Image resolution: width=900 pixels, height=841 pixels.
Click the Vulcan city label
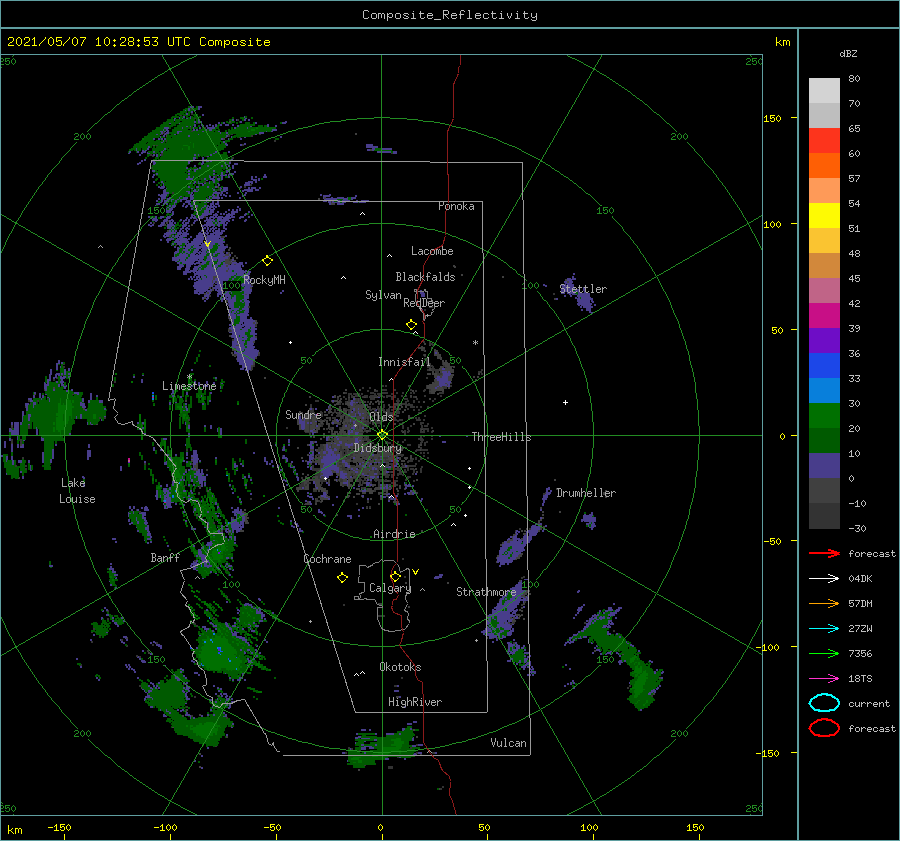(509, 743)
